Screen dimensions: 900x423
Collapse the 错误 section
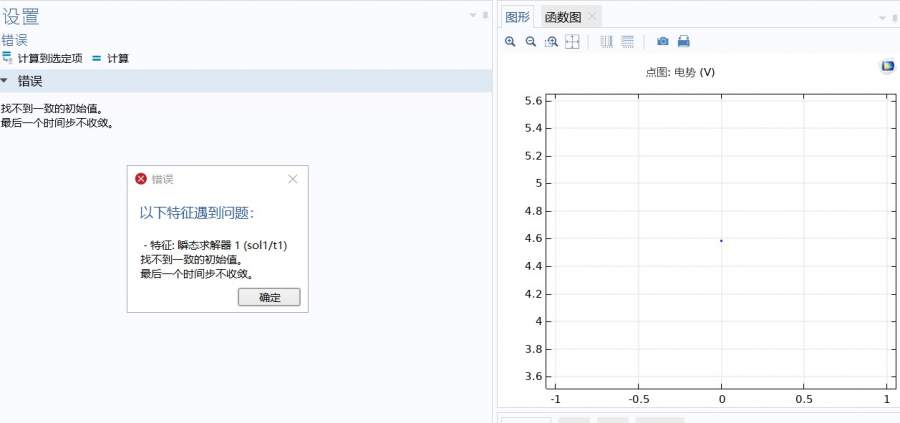pyautogui.click(x=5, y=81)
